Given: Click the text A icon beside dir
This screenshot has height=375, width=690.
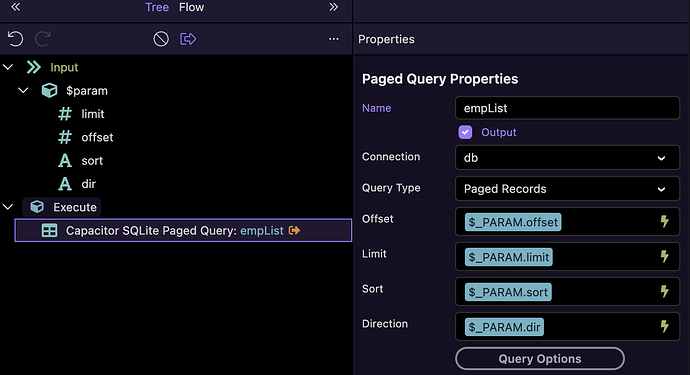Looking at the screenshot, I should click(65, 184).
